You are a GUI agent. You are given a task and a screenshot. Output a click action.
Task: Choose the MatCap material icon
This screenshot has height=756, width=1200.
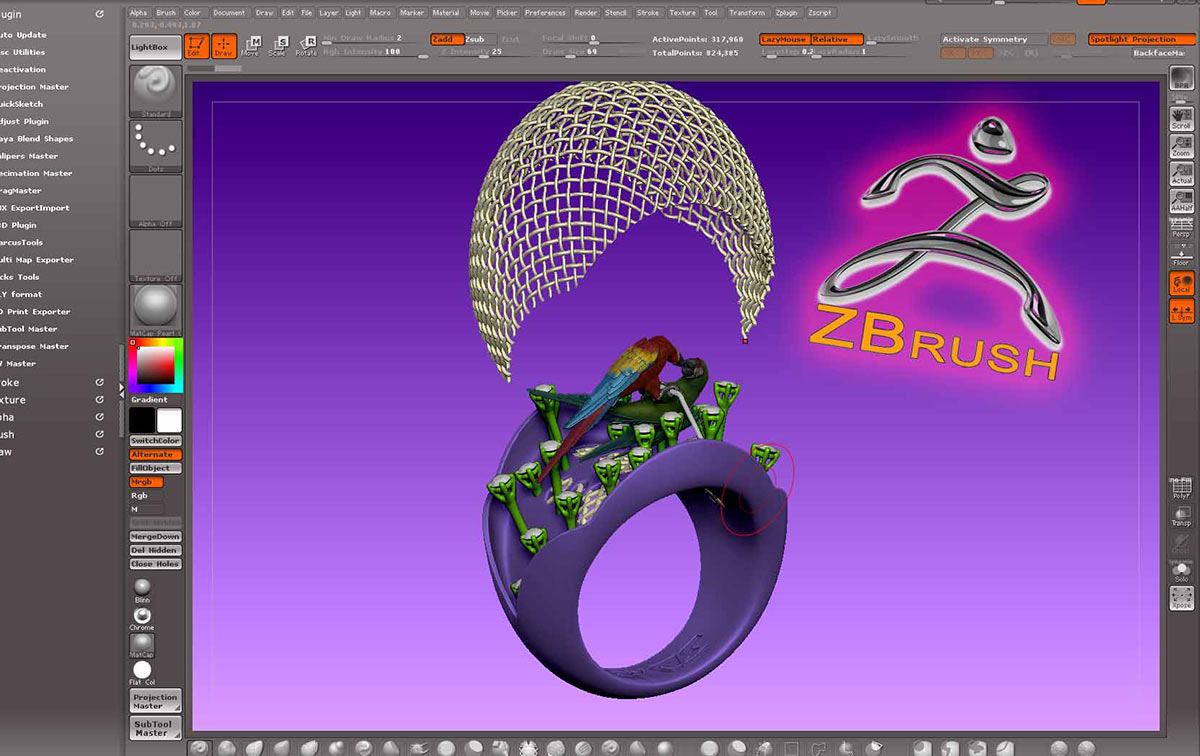142,645
